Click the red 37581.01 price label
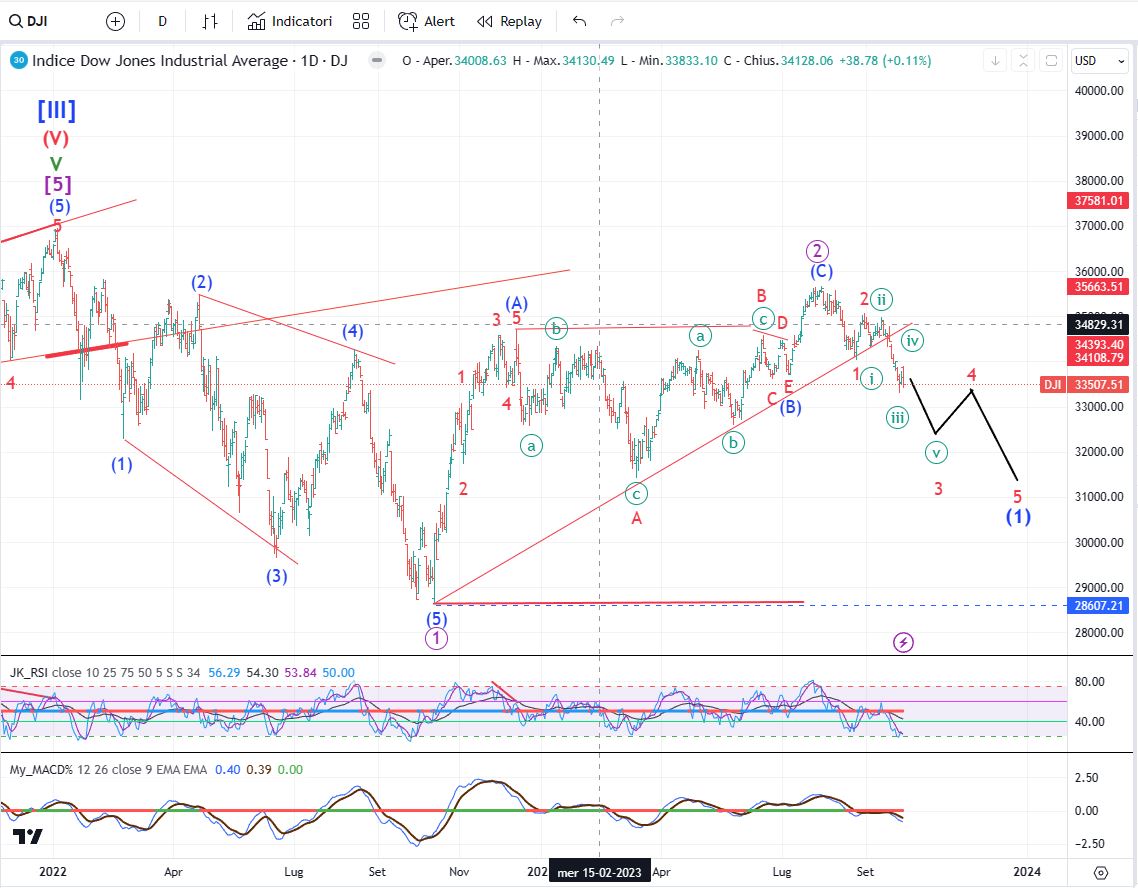This screenshot has height=888, width=1138. pyautogui.click(x=1097, y=200)
